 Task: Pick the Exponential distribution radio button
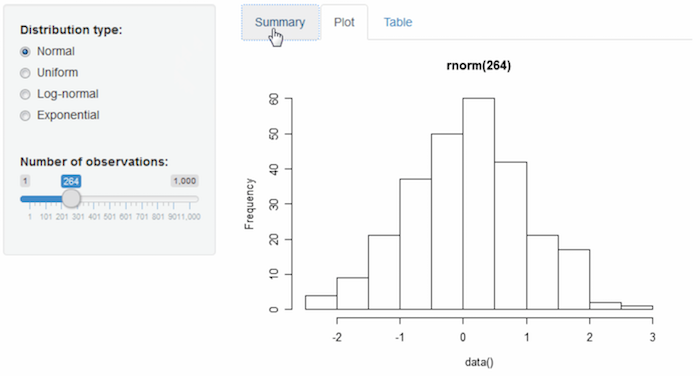25,116
